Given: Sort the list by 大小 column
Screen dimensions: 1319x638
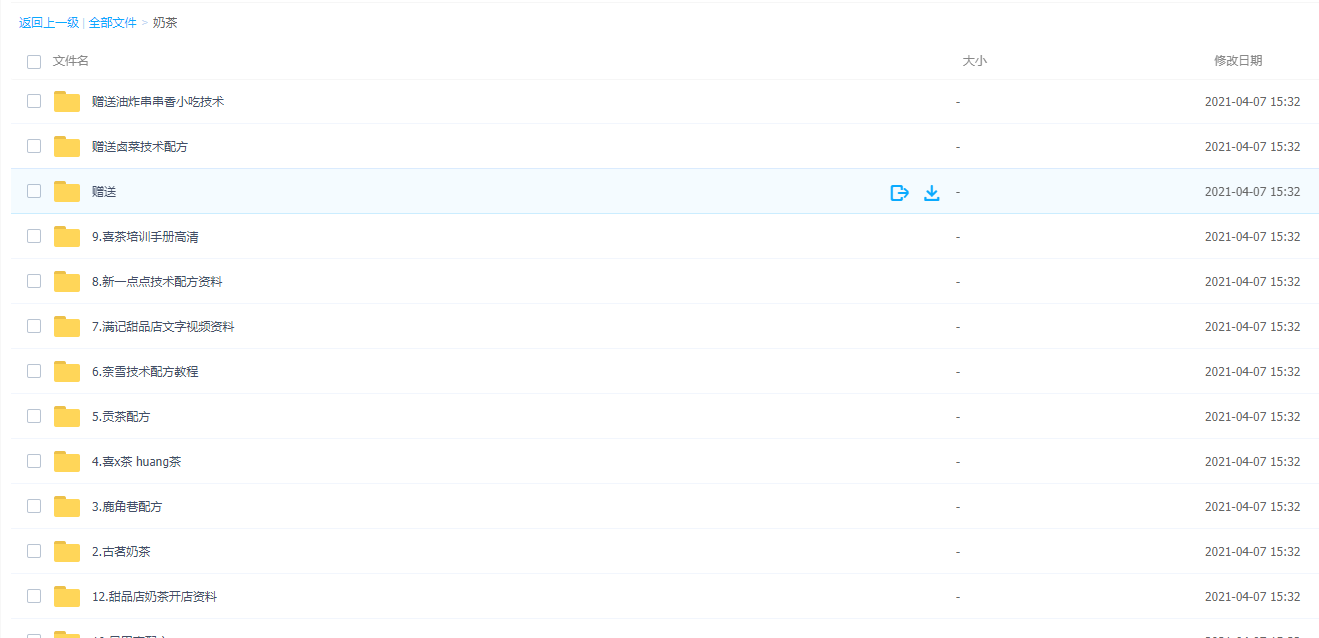Looking at the screenshot, I should click(974, 61).
